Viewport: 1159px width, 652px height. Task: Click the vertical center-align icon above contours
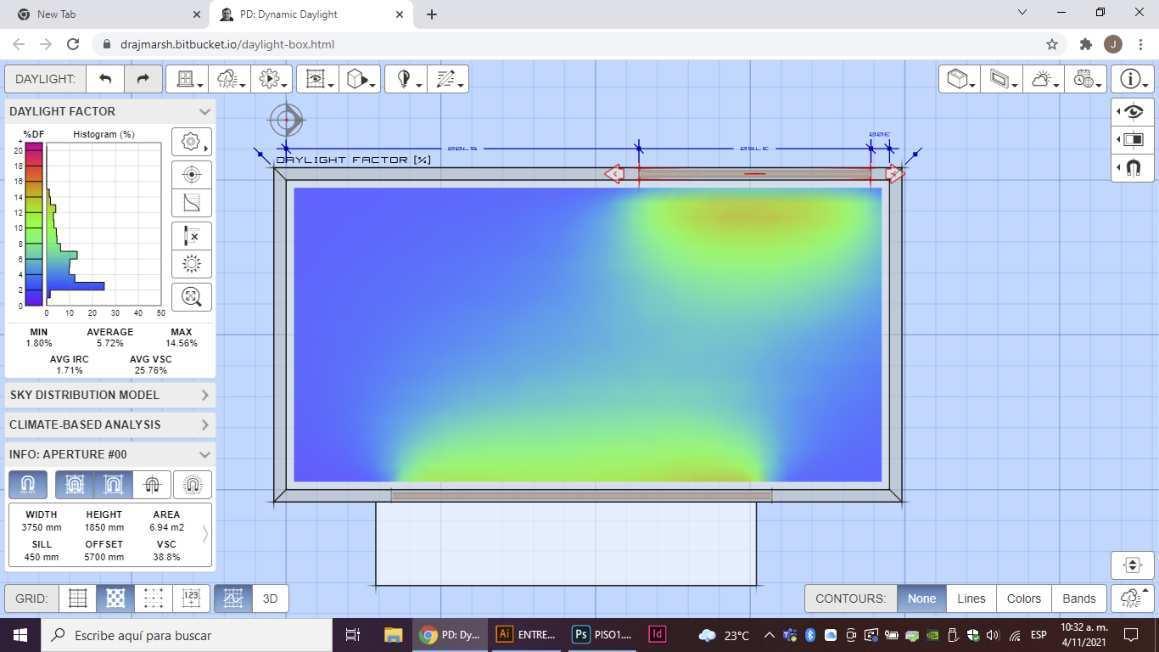tap(1132, 566)
